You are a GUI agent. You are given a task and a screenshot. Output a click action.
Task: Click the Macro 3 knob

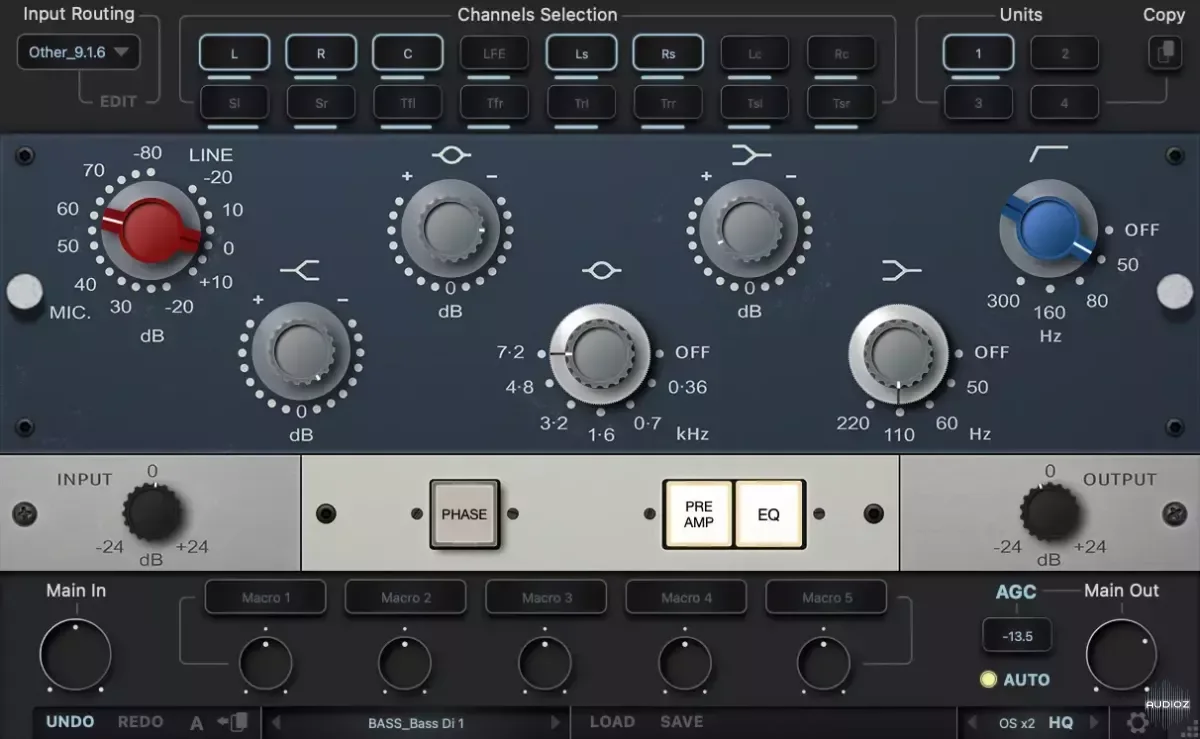pyautogui.click(x=545, y=662)
